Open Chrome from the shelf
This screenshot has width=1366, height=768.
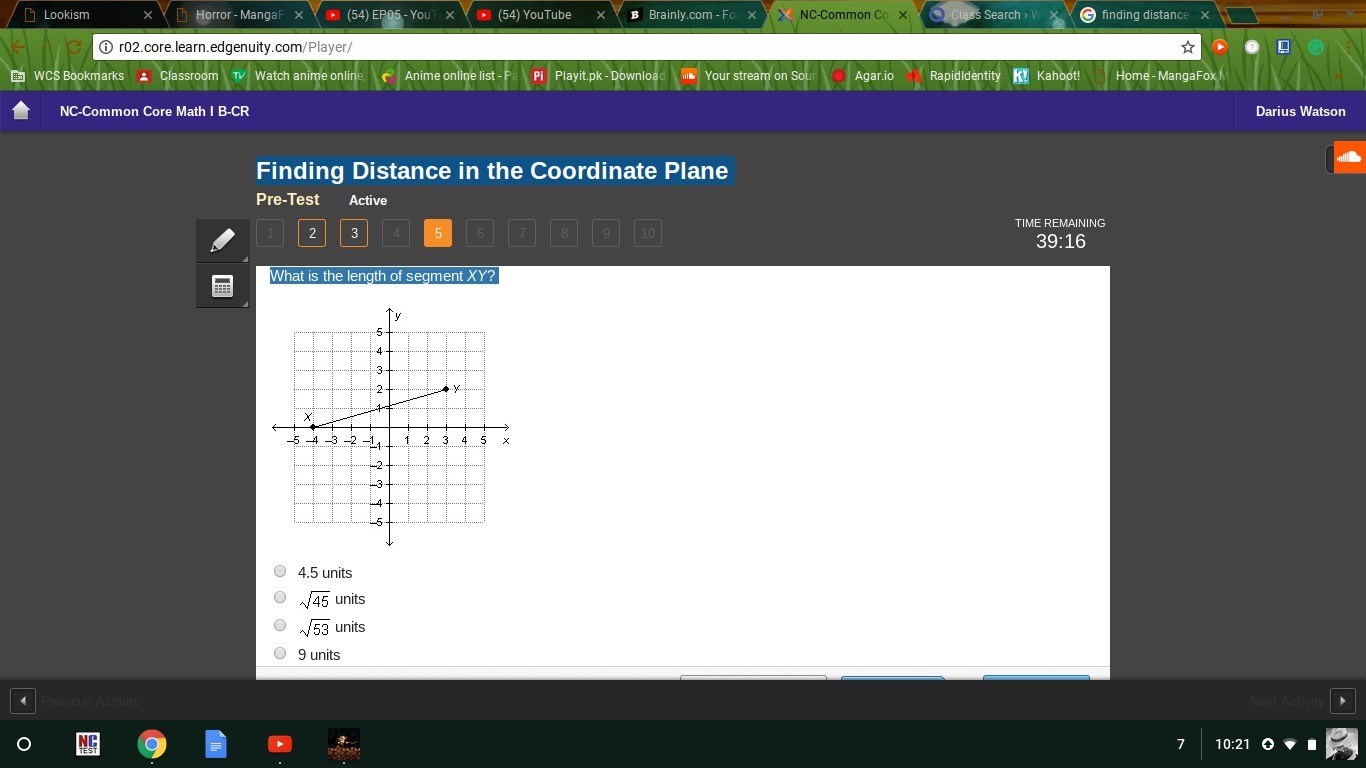[152, 744]
